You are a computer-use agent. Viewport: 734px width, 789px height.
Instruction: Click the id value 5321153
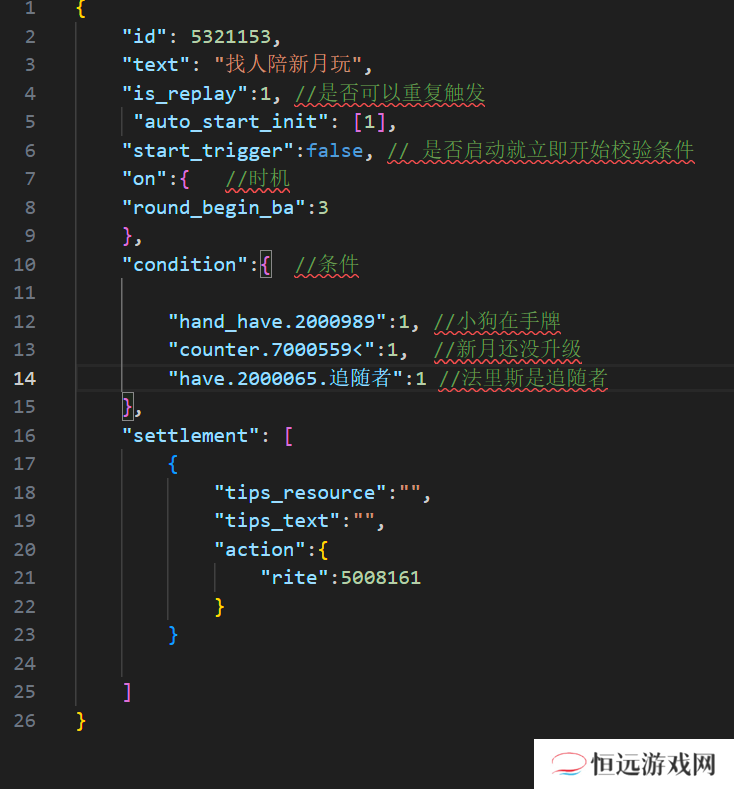tap(230, 37)
